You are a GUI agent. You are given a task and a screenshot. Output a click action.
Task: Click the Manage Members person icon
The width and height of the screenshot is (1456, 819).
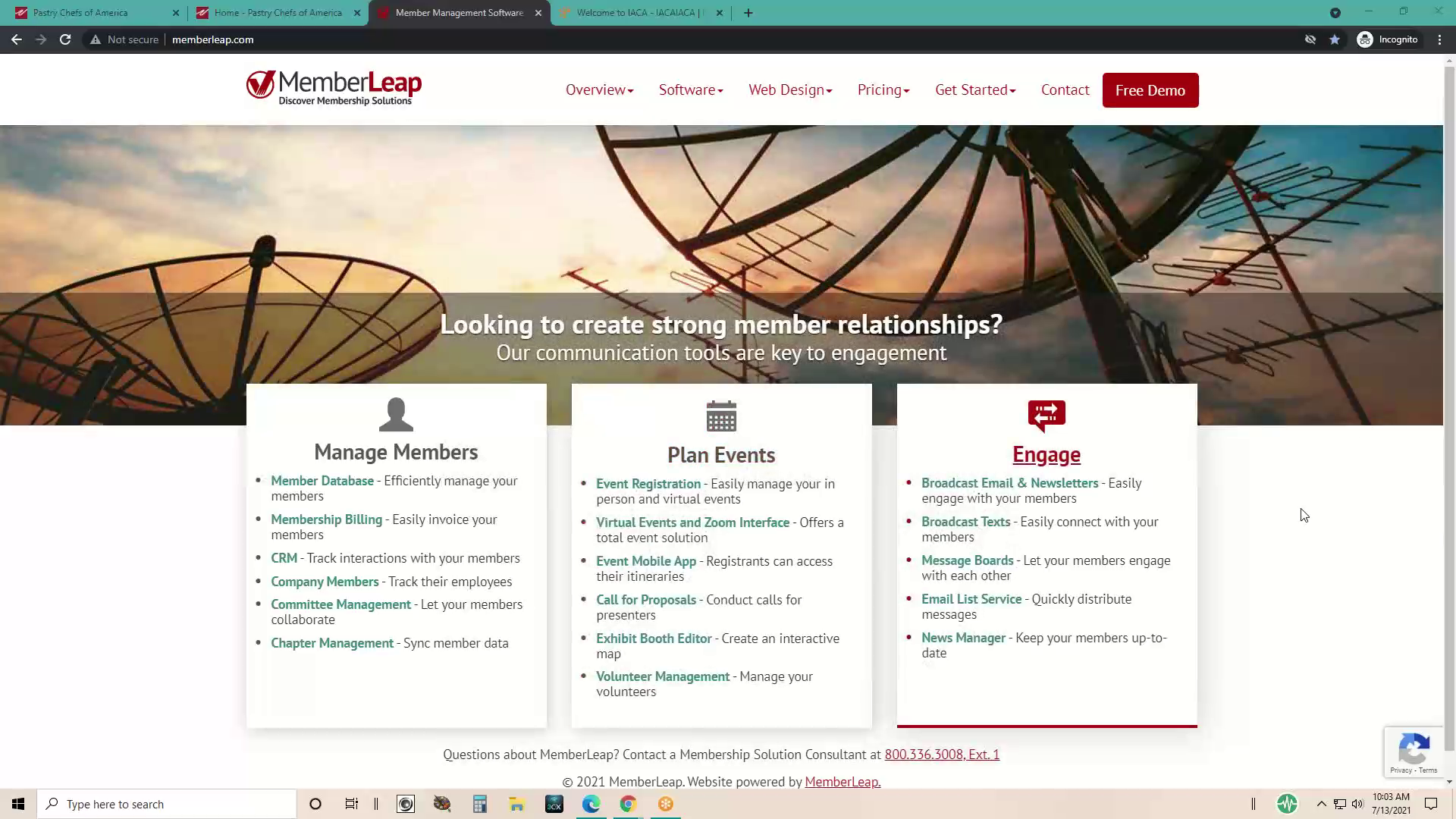[396, 415]
